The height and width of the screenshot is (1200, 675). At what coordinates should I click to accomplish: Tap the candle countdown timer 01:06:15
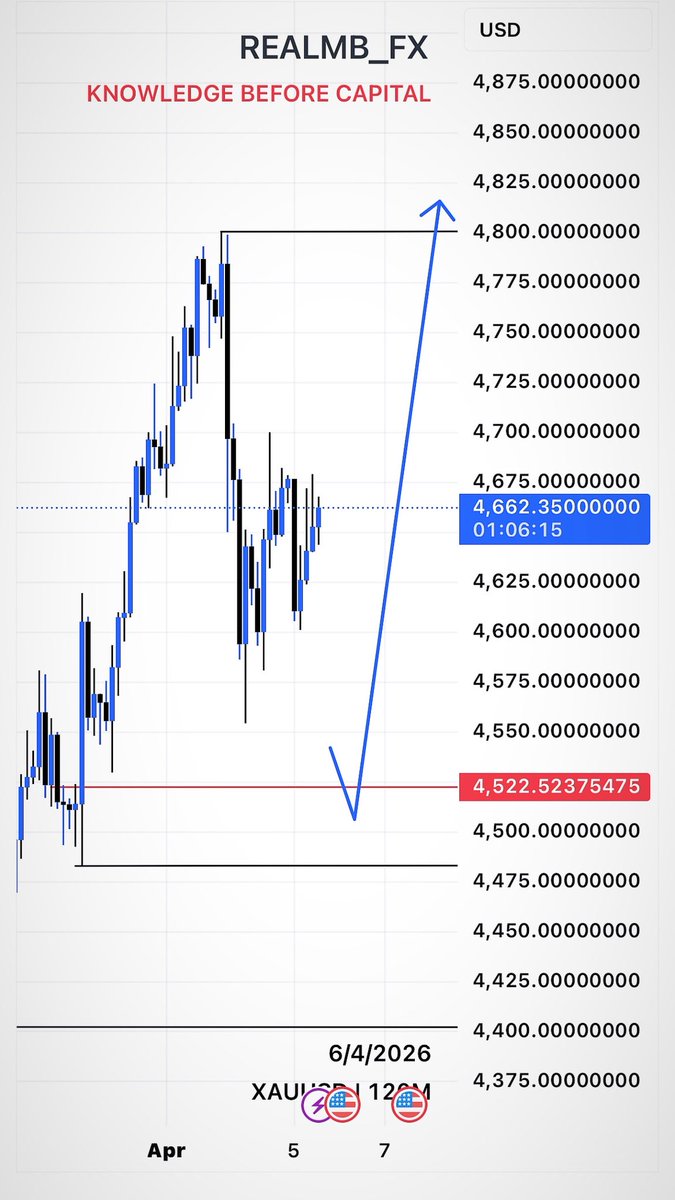(x=519, y=530)
